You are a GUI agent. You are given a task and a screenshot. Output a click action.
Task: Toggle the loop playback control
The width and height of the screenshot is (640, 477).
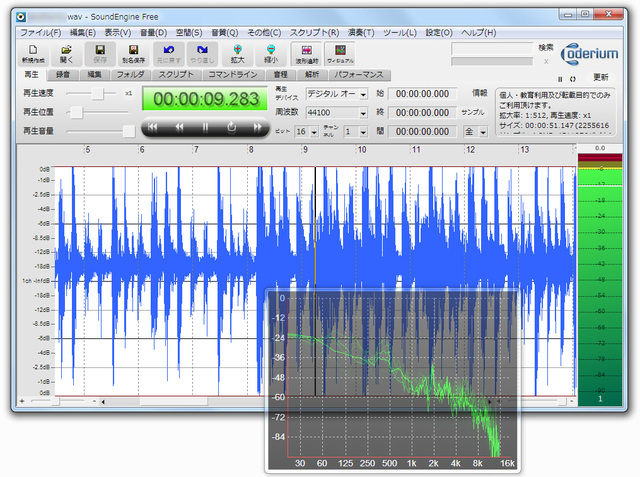[231, 127]
